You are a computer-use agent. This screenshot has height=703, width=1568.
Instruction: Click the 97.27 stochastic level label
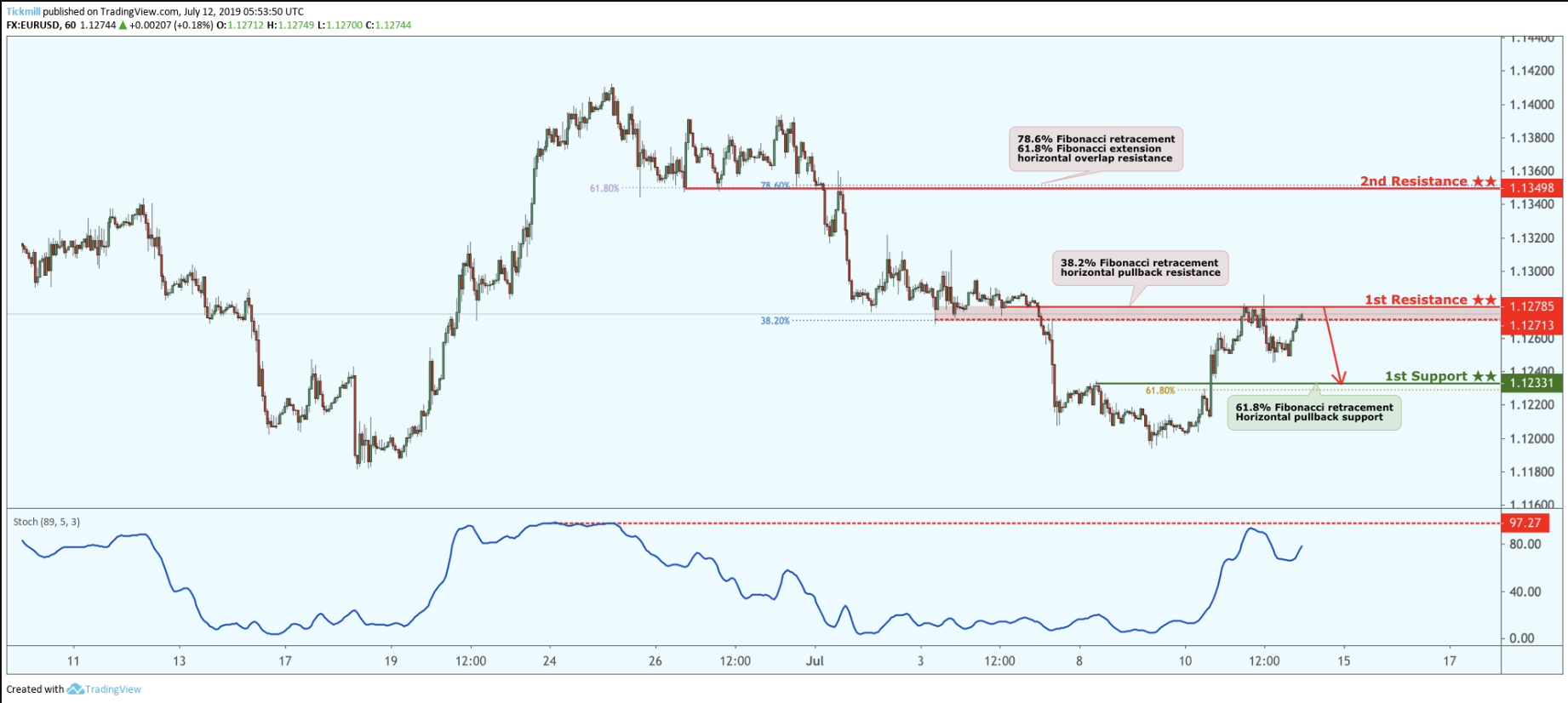coord(1525,523)
